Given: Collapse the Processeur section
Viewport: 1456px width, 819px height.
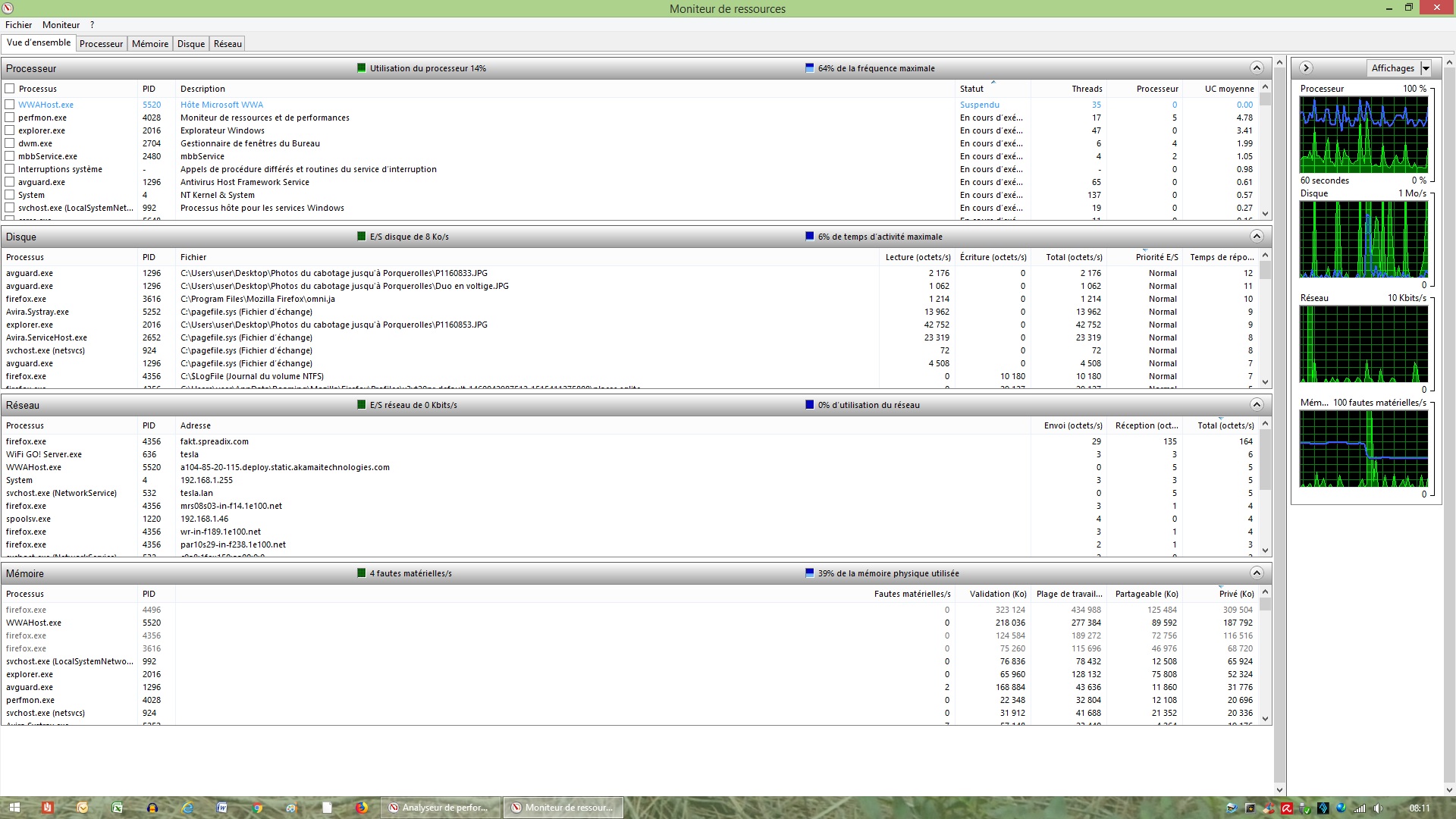Looking at the screenshot, I should click(x=1256, y=68).
